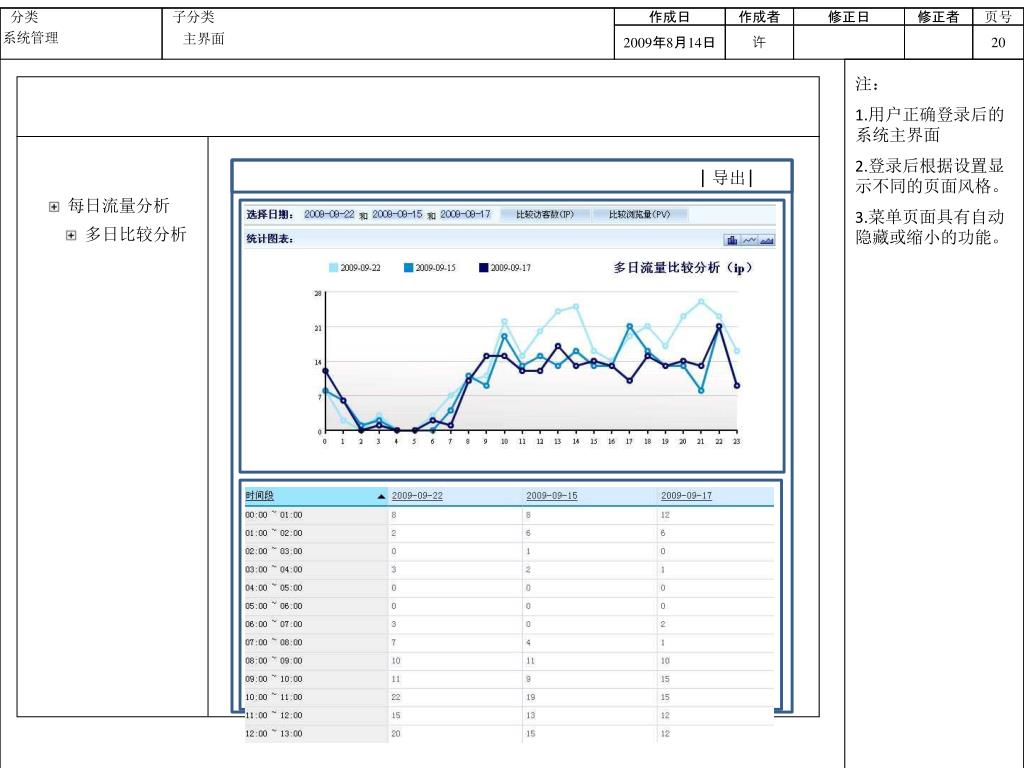Switch to bar chart view icon
Viewport: 1024px width, 768px height.
point(732,240)
